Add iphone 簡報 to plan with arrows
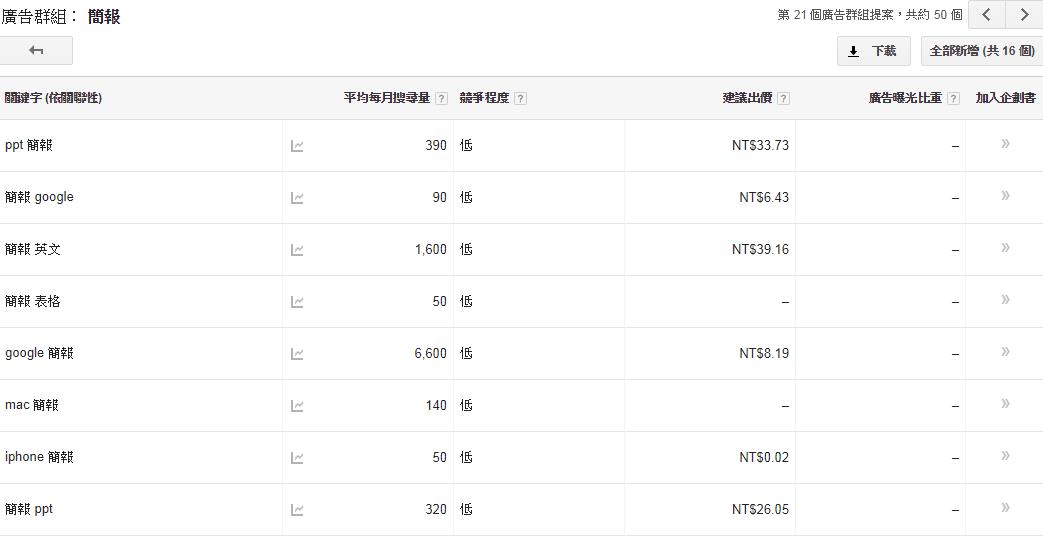Image resolution: width=1043 pixels, height=537 pixels. (x=1005, y=456)
